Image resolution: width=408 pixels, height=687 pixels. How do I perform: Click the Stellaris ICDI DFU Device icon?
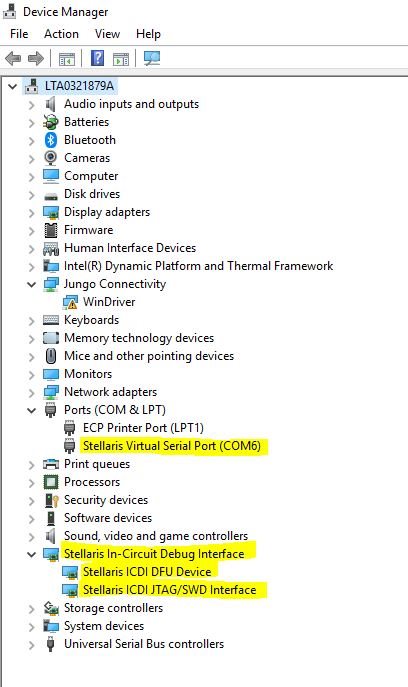pyautogui.click(x=70, y=572)
